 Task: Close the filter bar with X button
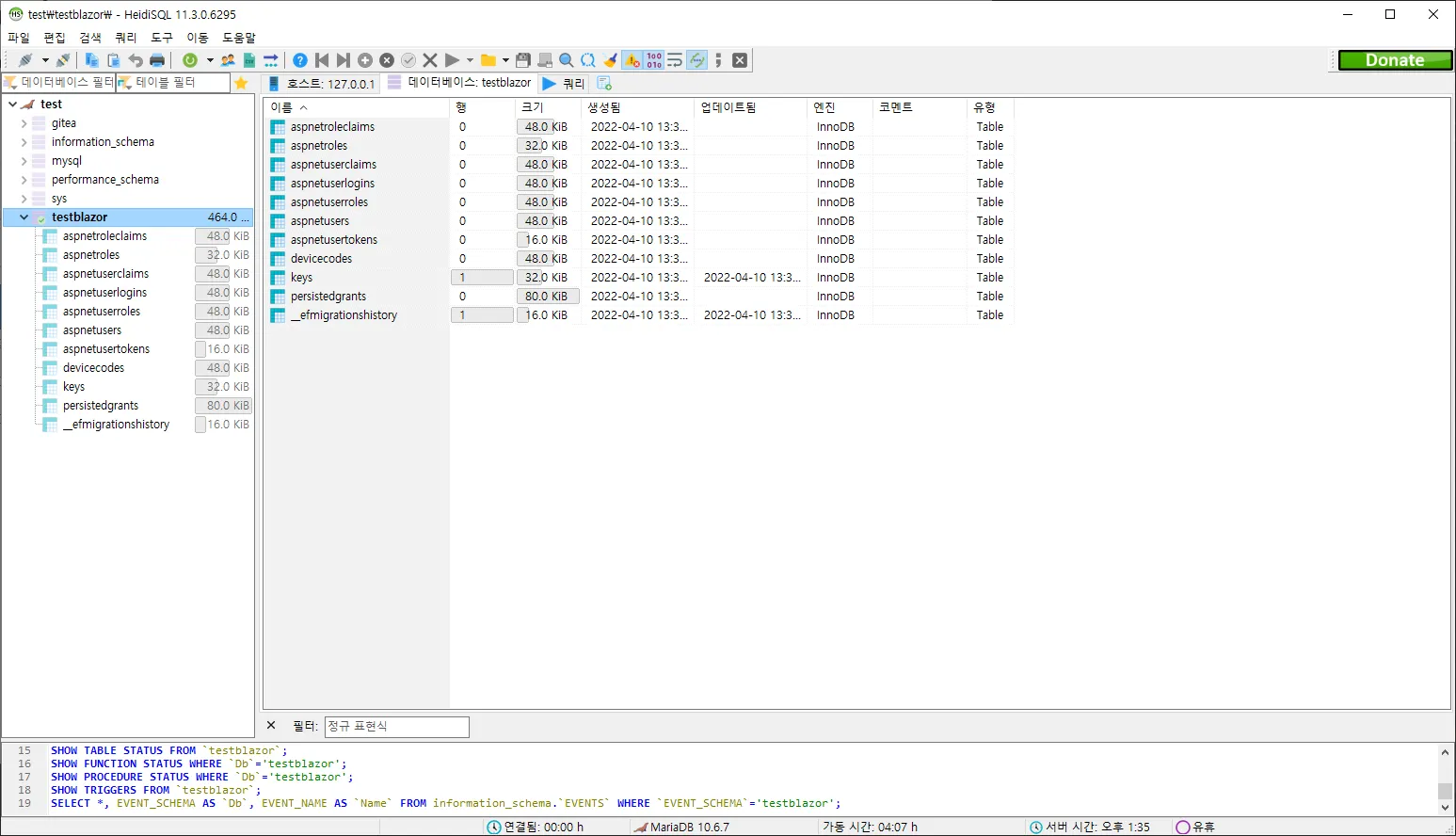271,726
